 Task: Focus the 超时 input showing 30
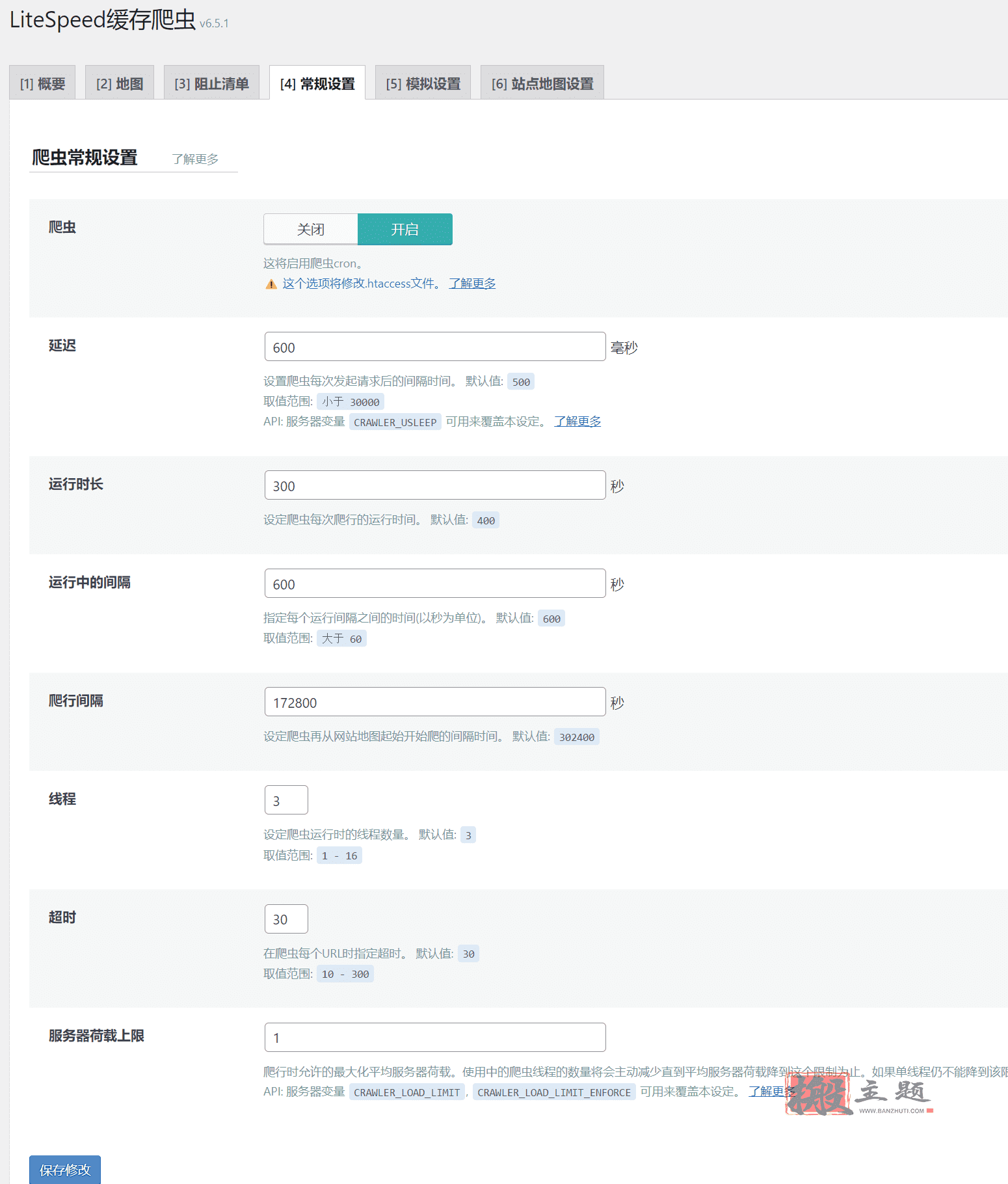[x=286, y=919]
